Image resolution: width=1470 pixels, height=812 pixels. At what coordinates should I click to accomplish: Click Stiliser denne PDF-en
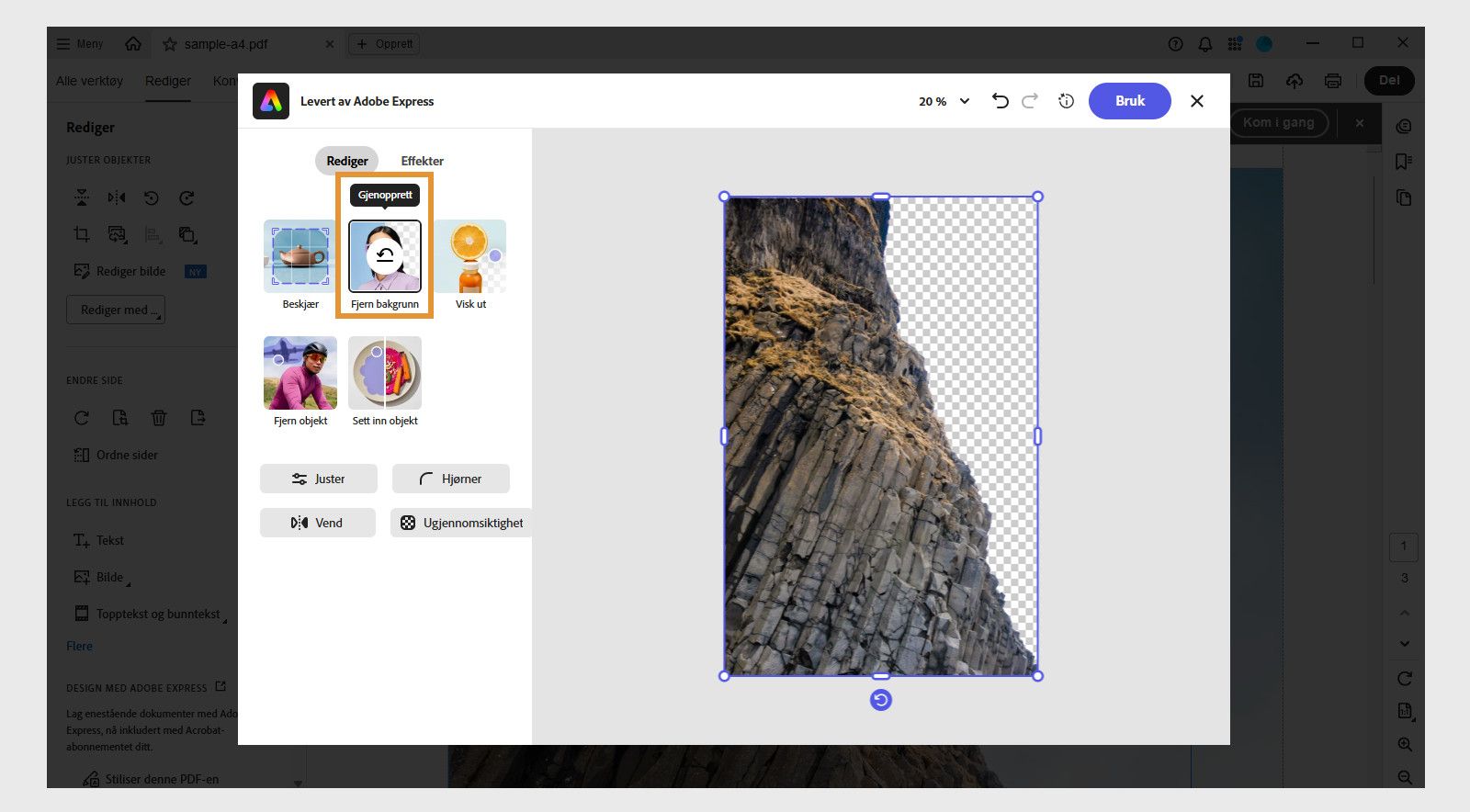[152, 779]
